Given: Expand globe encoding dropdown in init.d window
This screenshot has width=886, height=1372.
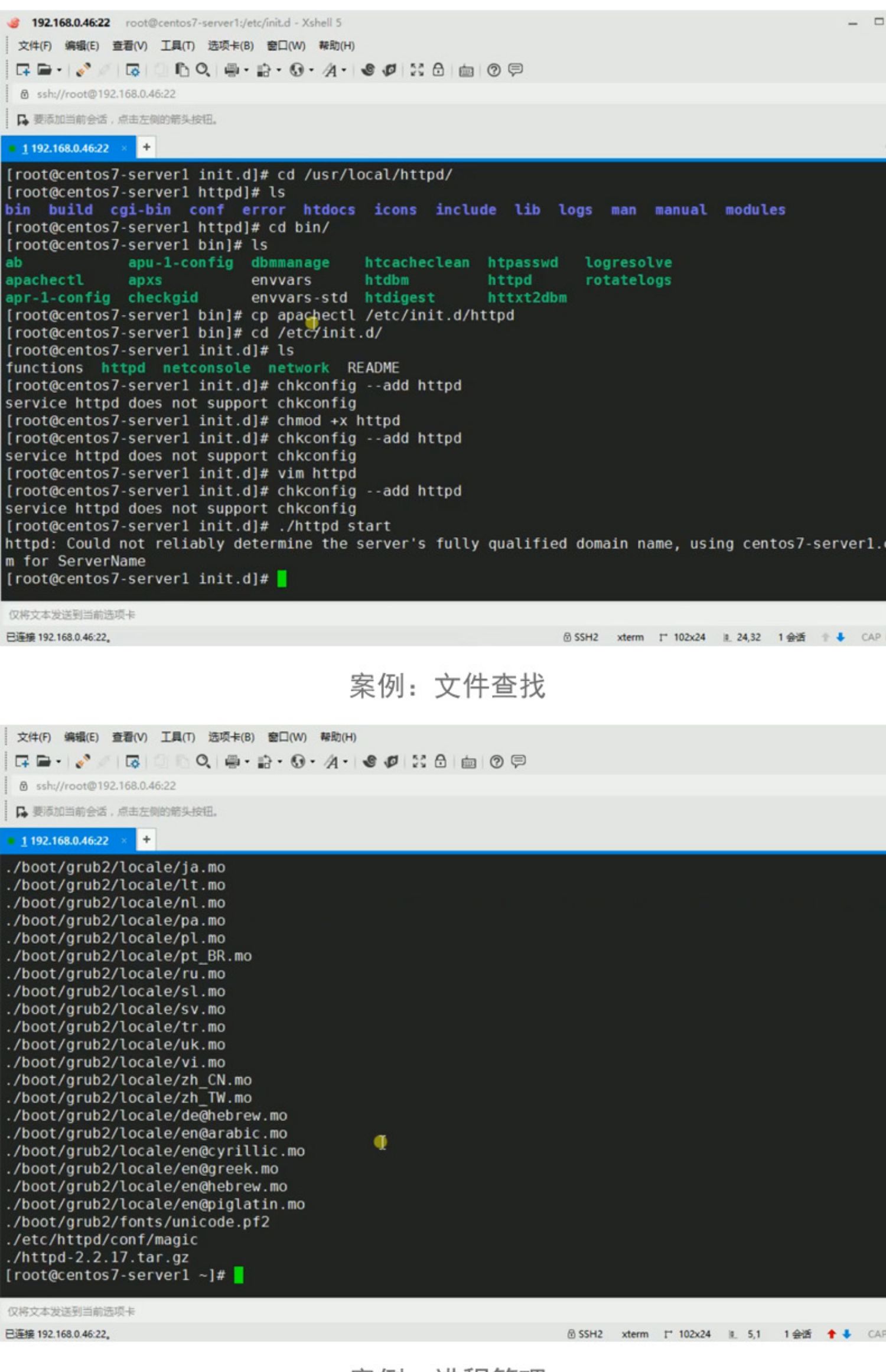Looking at the screenshot, I should 311,70.
